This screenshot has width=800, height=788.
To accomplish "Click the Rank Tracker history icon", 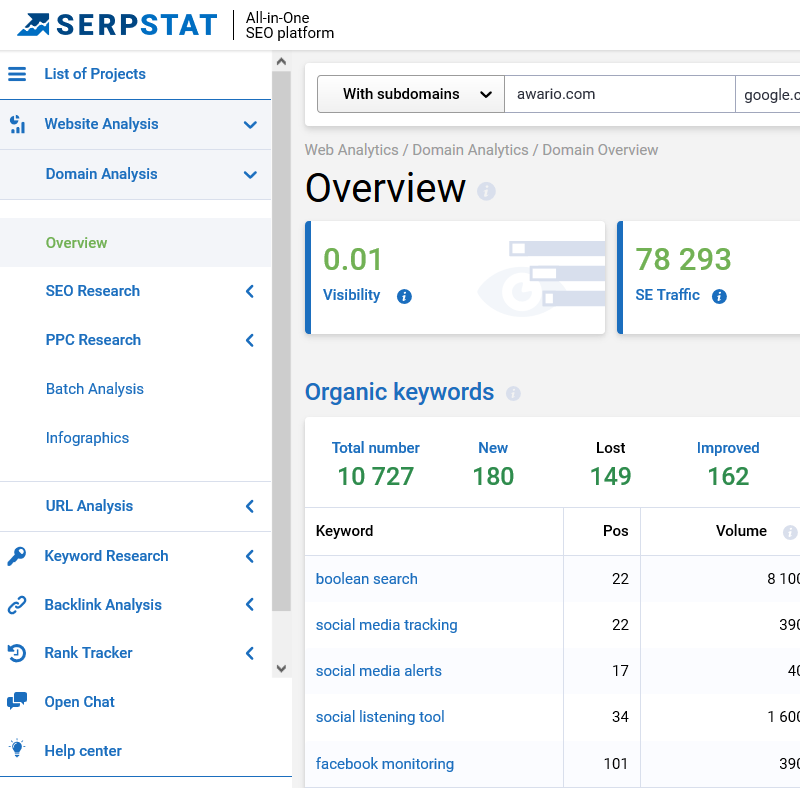I will click(x=17, y=653).
